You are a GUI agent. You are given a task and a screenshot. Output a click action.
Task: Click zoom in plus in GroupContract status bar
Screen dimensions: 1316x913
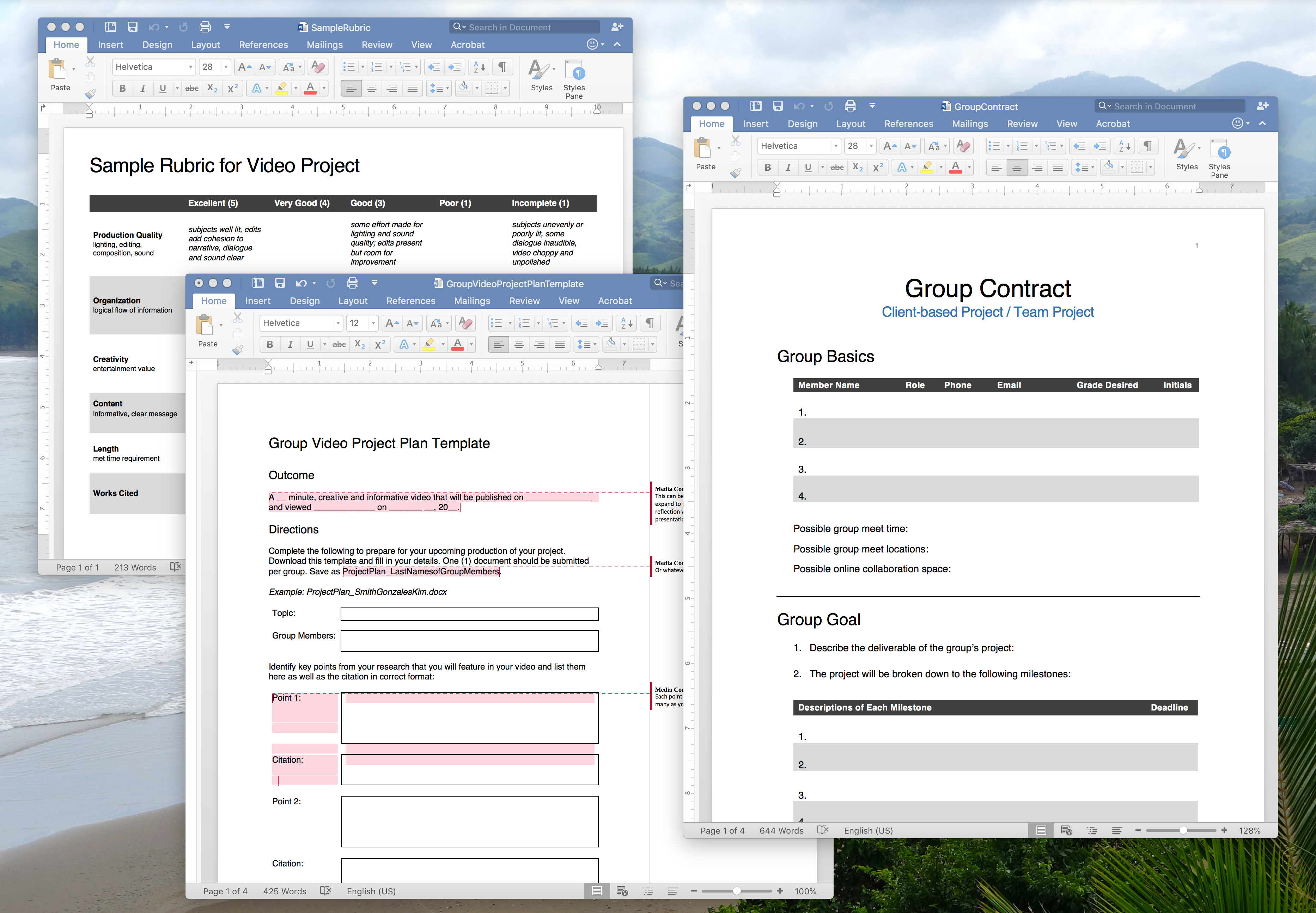1224,830
